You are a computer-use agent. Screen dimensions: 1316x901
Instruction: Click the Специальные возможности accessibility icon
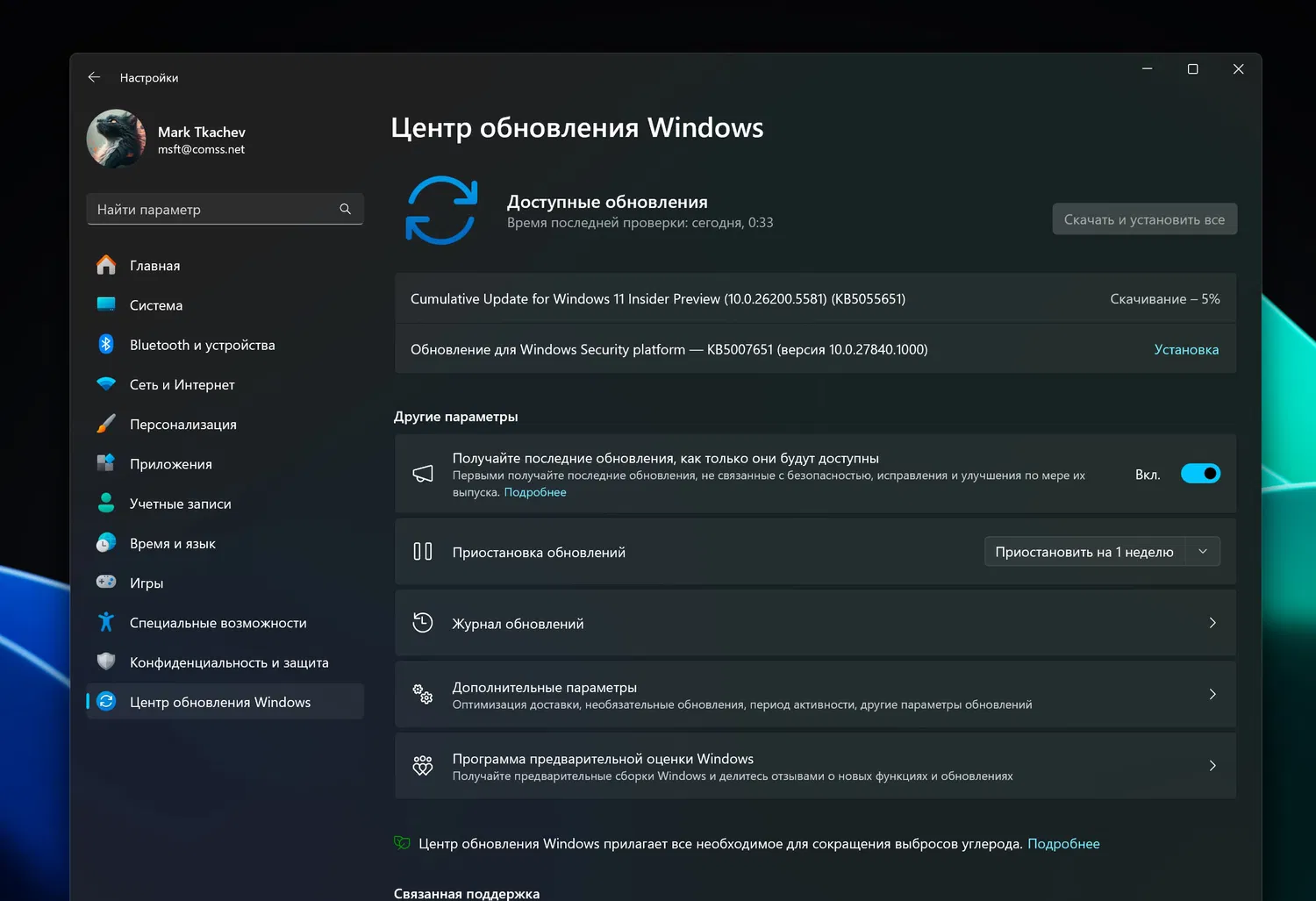pyautogui.click(x=106, y=622)
